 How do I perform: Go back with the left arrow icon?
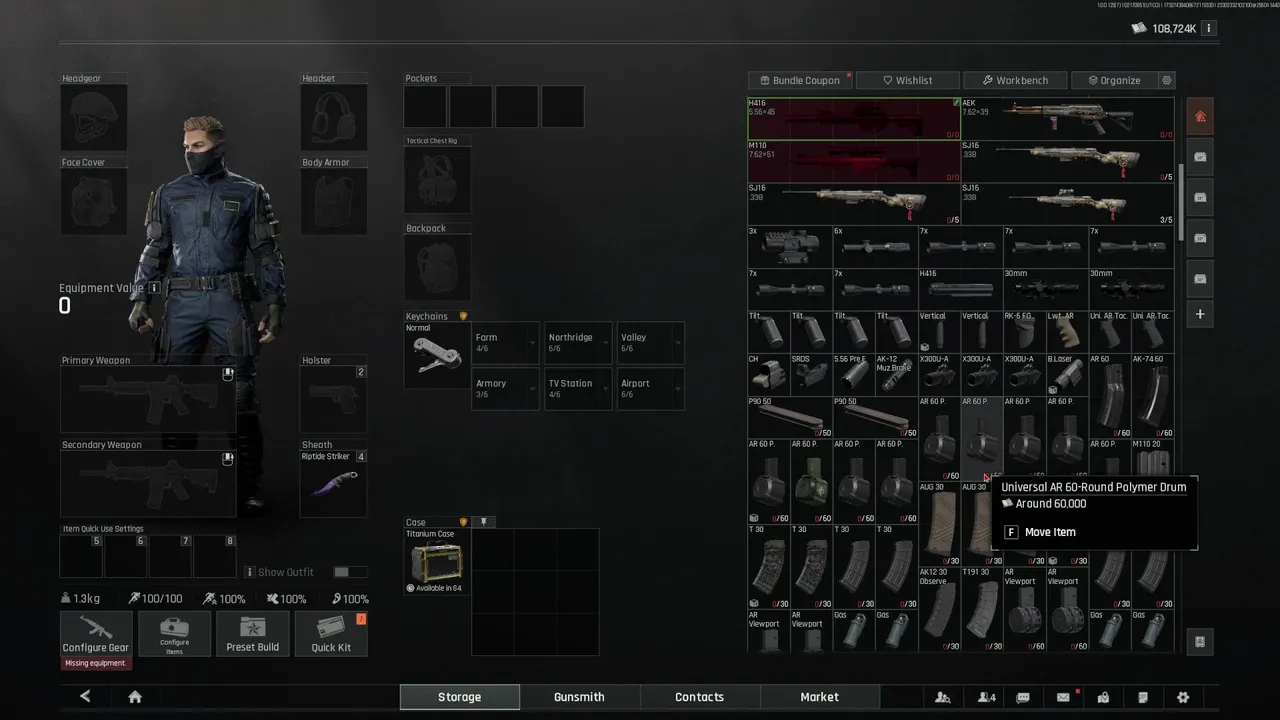point(85,697)
